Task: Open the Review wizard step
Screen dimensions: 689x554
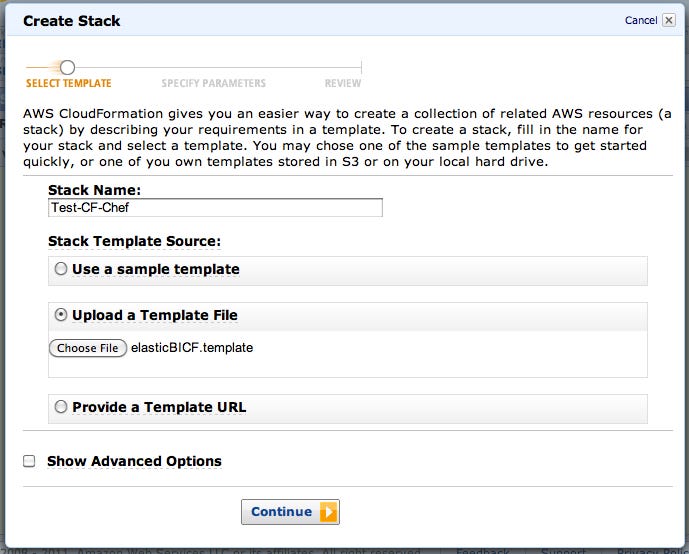Action: click(342, 84)
